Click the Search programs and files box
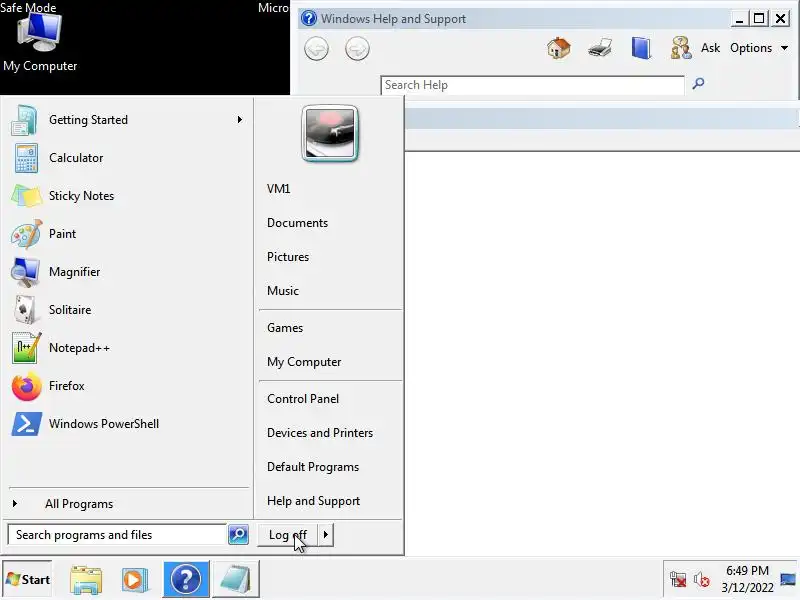The image size is (800, 600). pyautogui.click(x=117, y=535)
